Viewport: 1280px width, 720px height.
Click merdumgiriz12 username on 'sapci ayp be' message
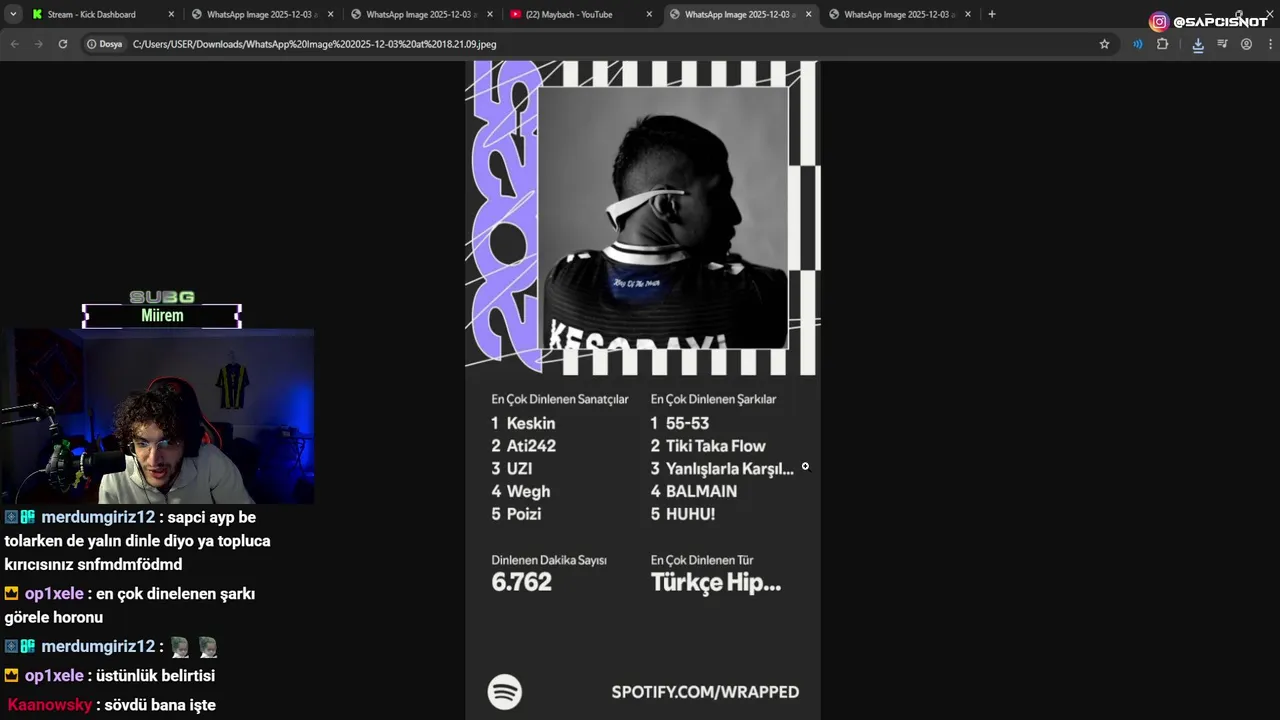(x=98, y=517)
